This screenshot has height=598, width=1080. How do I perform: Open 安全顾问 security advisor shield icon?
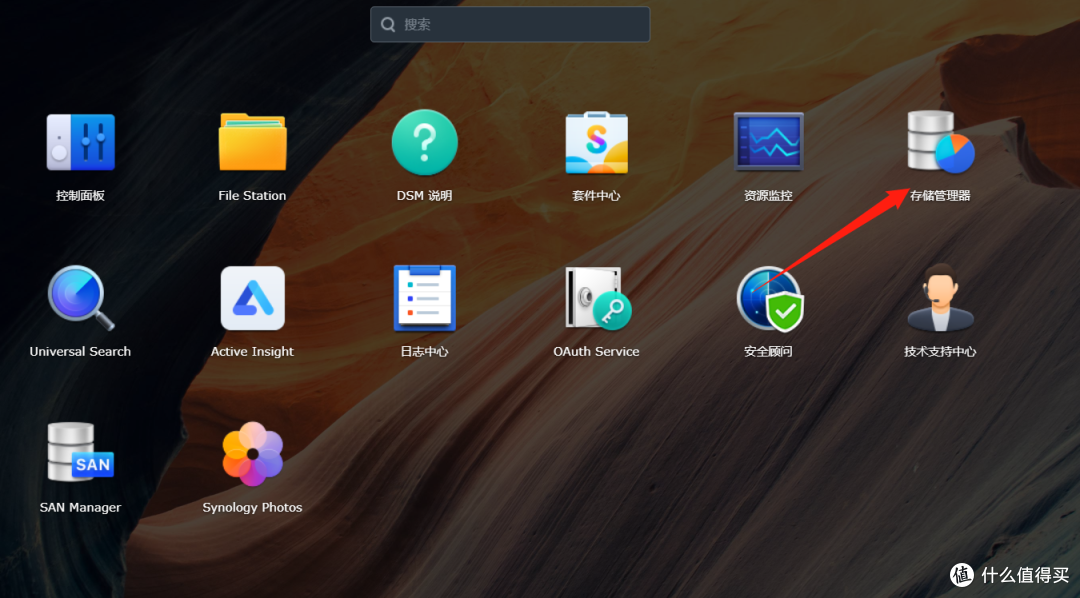click(x=768, y=298)
